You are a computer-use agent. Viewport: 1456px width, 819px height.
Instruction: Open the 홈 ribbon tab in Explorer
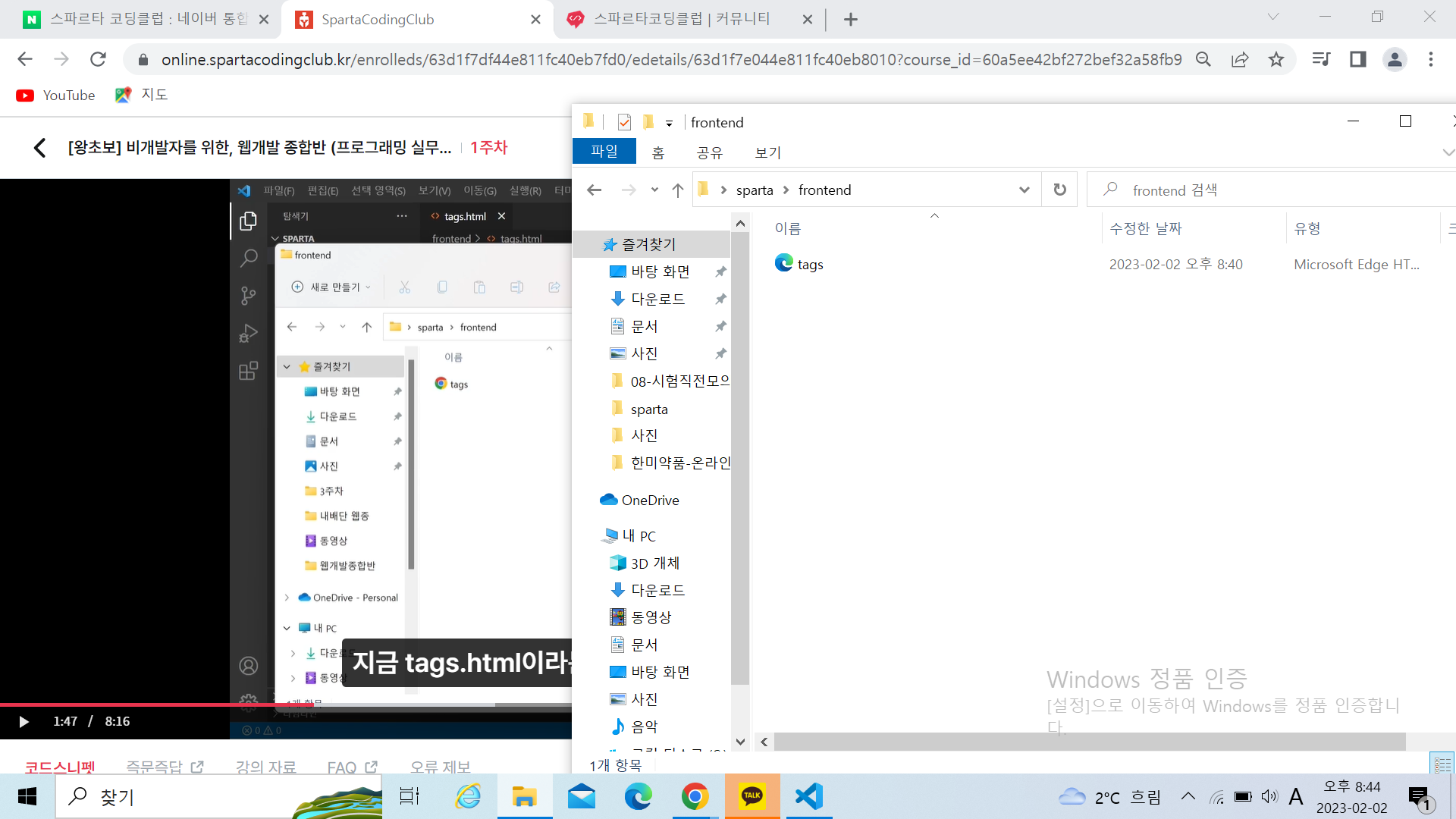pyautogui.click(x=658, y=152)
